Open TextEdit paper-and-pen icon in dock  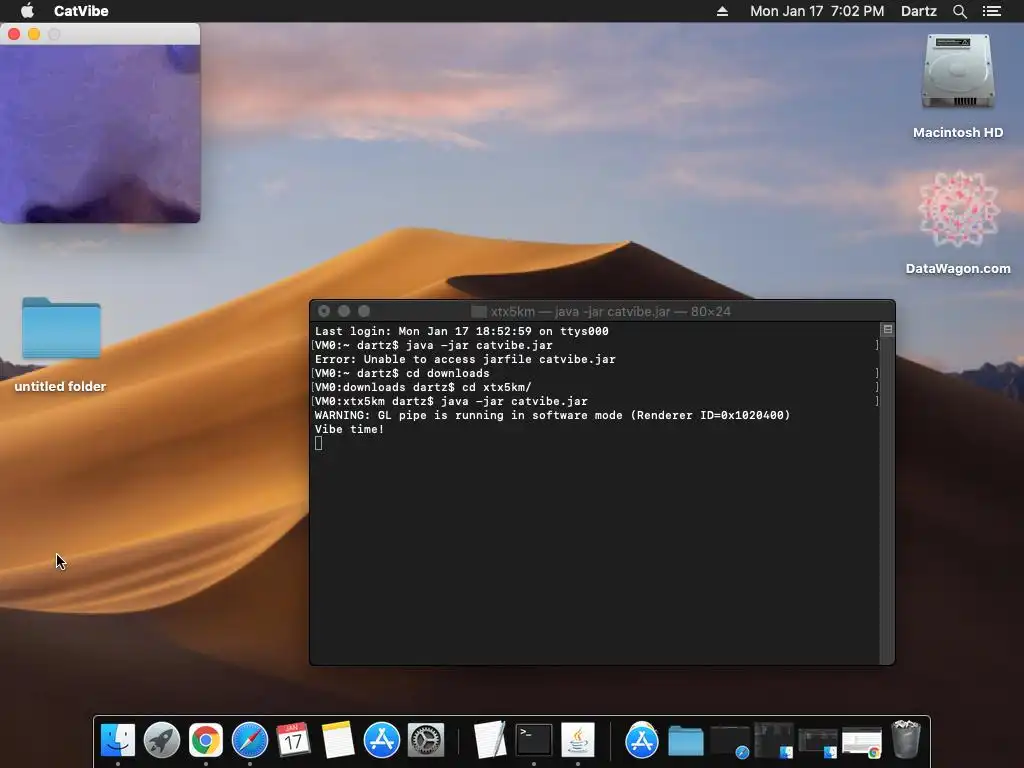point(490,739)
